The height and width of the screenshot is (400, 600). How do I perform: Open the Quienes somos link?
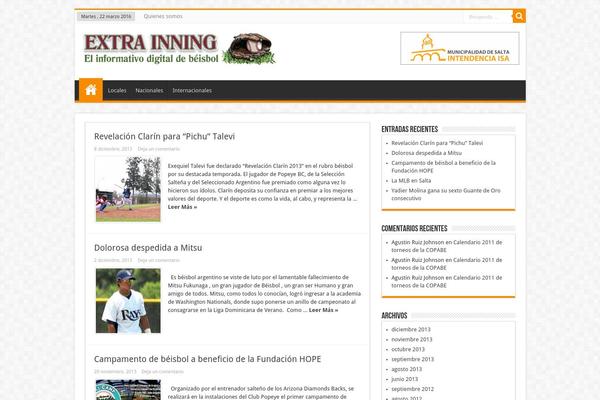163,16
